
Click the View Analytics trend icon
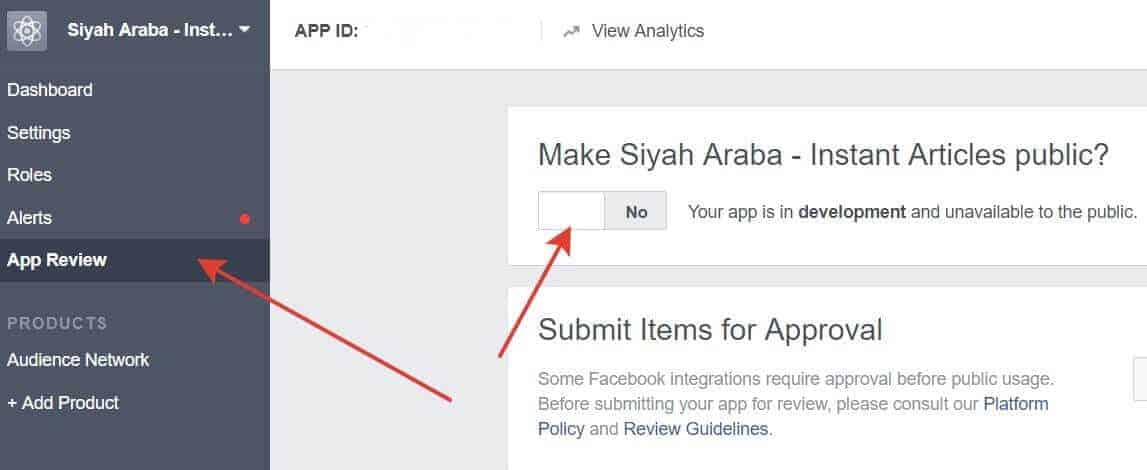pos(571,31)
